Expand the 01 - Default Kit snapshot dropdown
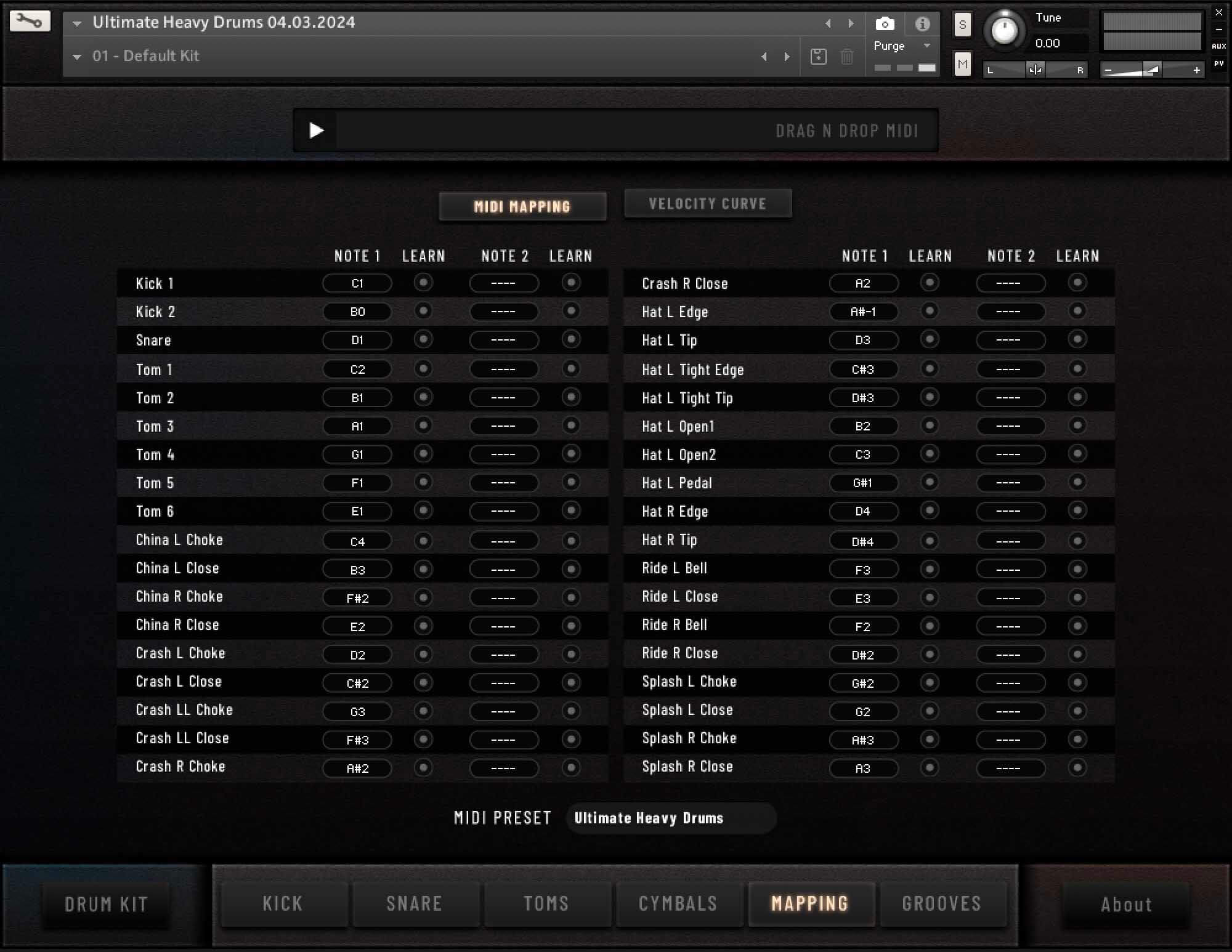1232x952 pixels. pyautogui.click(x=77, y=57)
